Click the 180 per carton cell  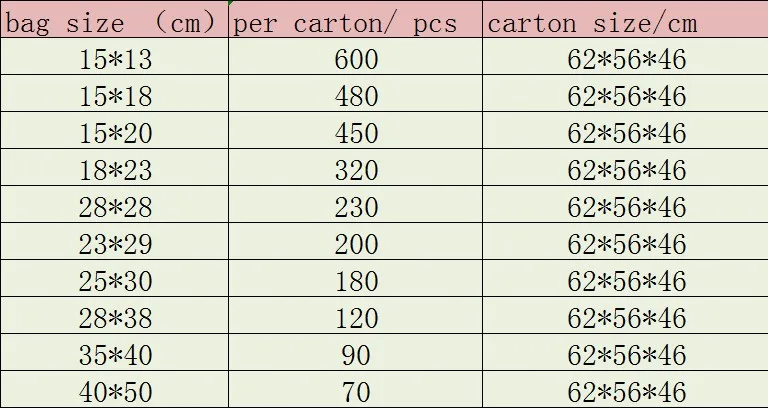[356, 282]
